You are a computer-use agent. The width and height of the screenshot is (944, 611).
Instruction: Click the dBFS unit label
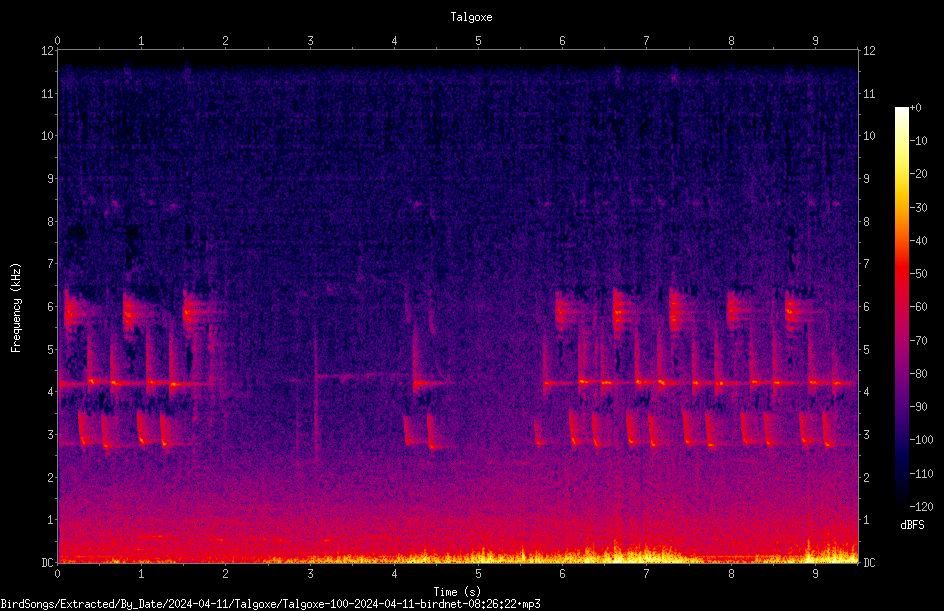coord(912,525)
